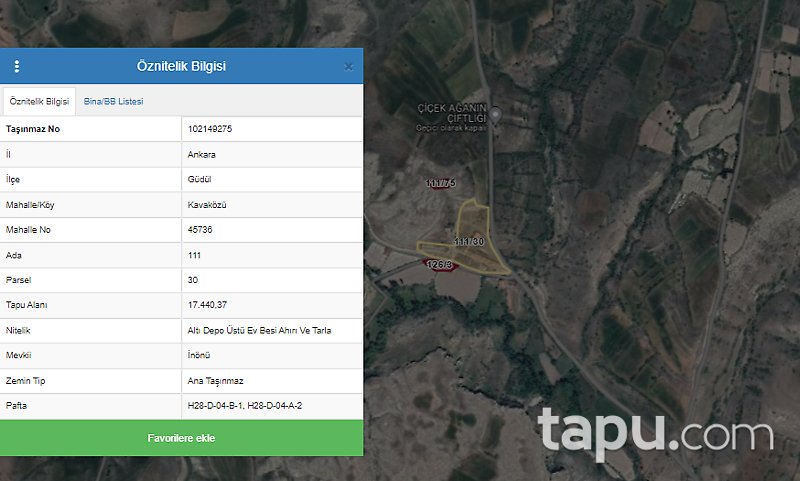Click the Zemin Tip label
800x481 pixels.
(x=26, y=381)
